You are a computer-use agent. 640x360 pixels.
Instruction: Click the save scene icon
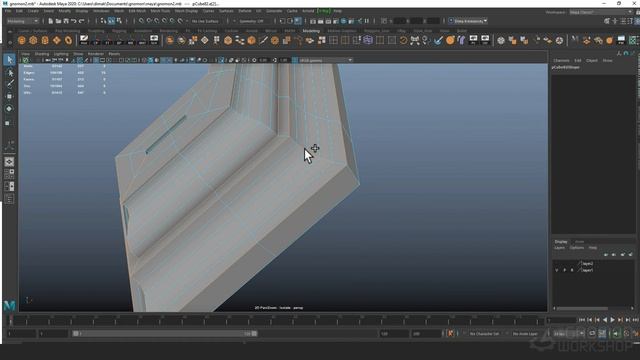coord(66,21)
